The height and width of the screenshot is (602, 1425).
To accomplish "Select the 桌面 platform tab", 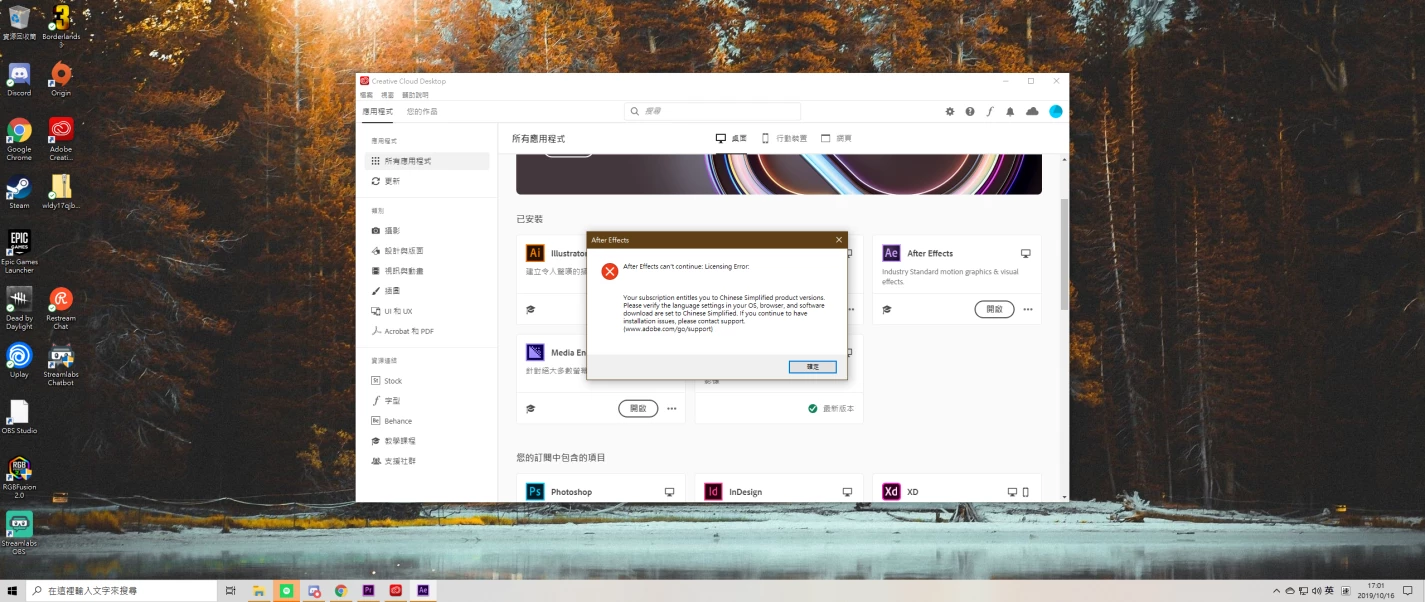I will [x=731, y=138].
